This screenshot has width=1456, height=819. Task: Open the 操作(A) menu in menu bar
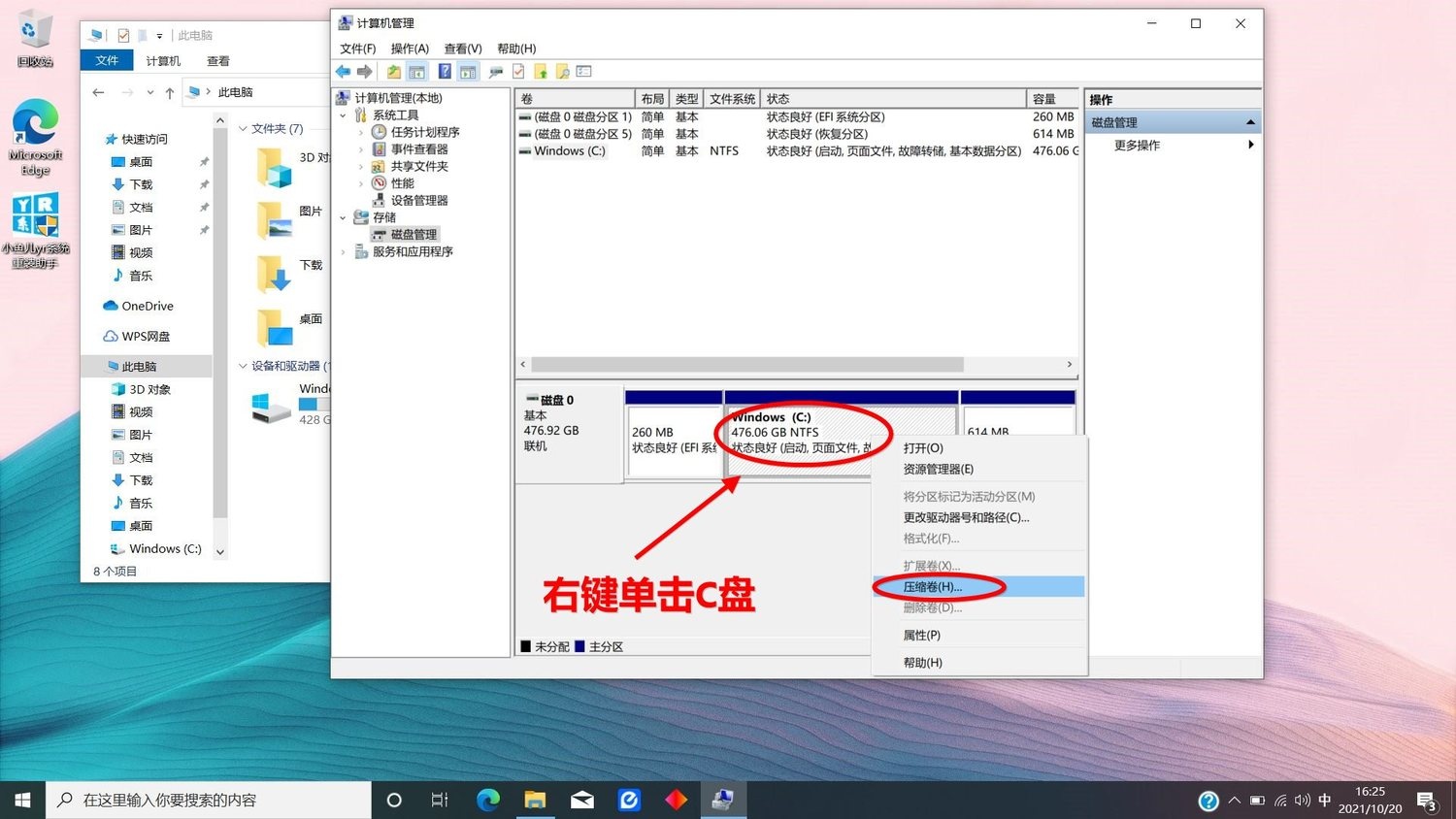pyautogui.click(x=409, y=49)
